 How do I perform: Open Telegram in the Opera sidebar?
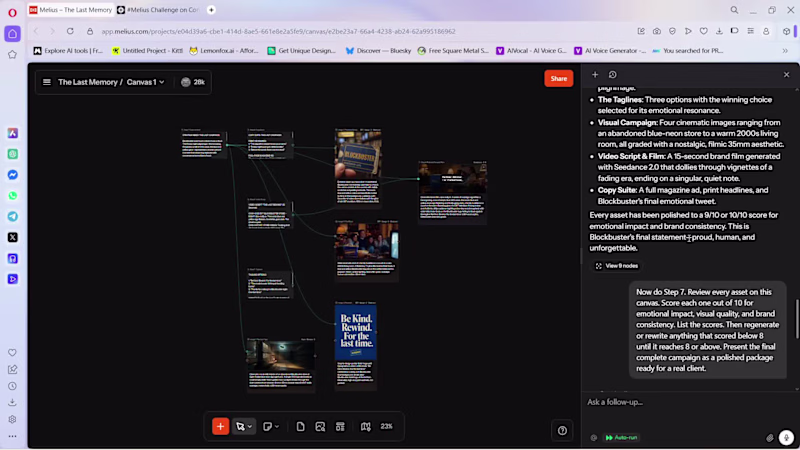pos(13,216)
